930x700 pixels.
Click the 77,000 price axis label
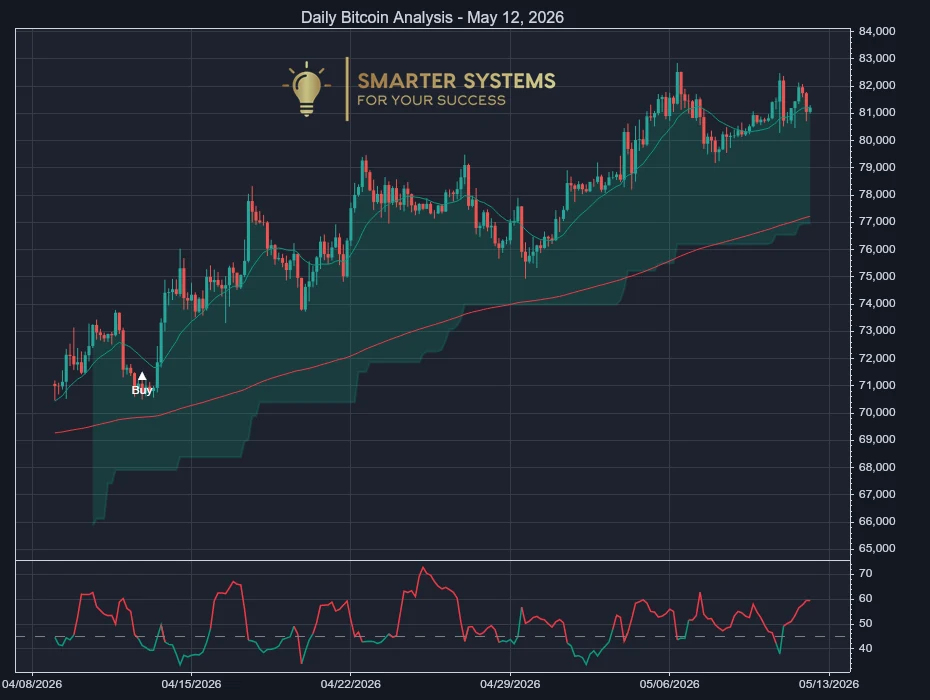coord(877,221)
